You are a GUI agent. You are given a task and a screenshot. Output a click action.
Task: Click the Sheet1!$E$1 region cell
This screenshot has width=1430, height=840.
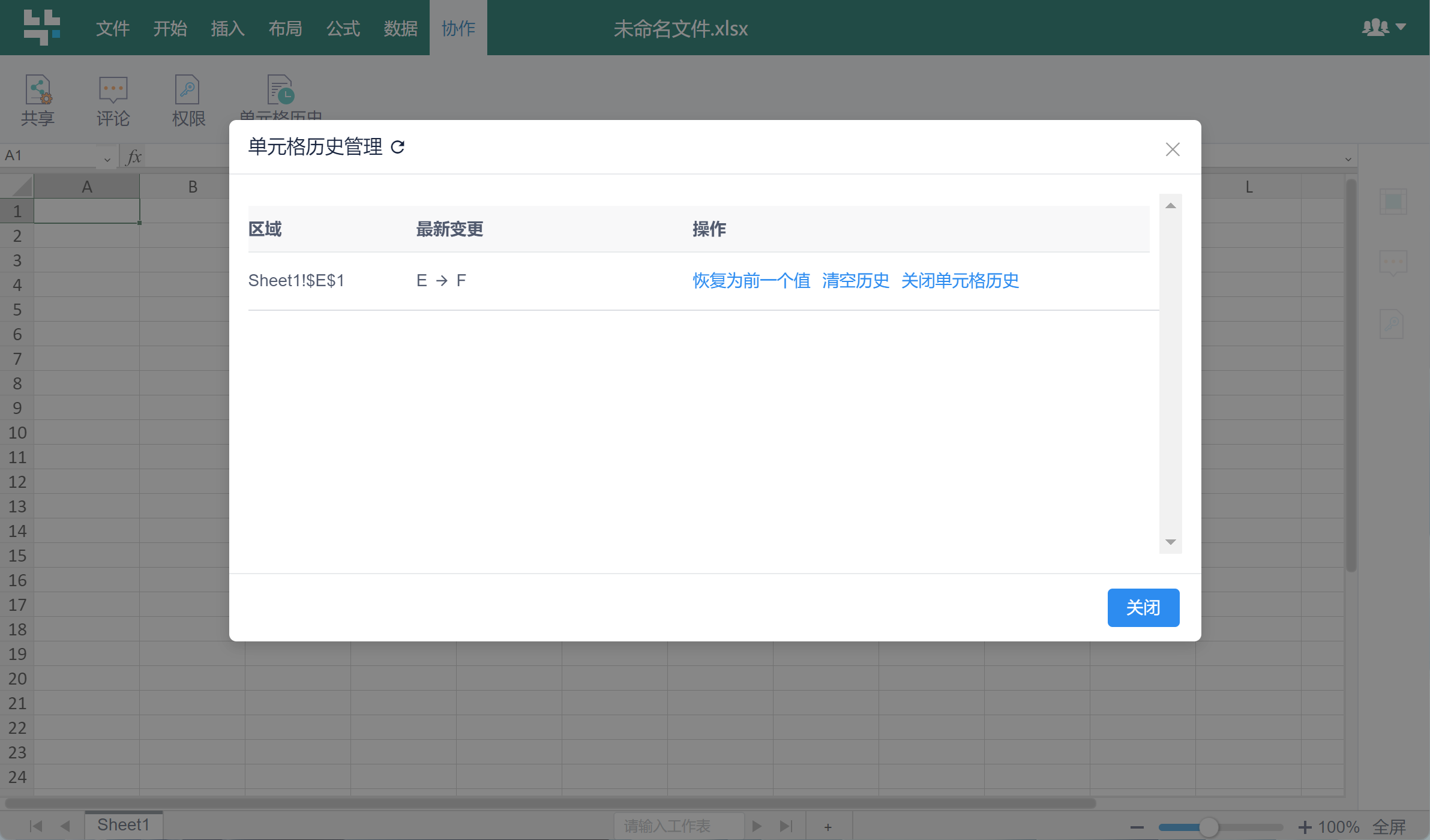tap(296, 280)
